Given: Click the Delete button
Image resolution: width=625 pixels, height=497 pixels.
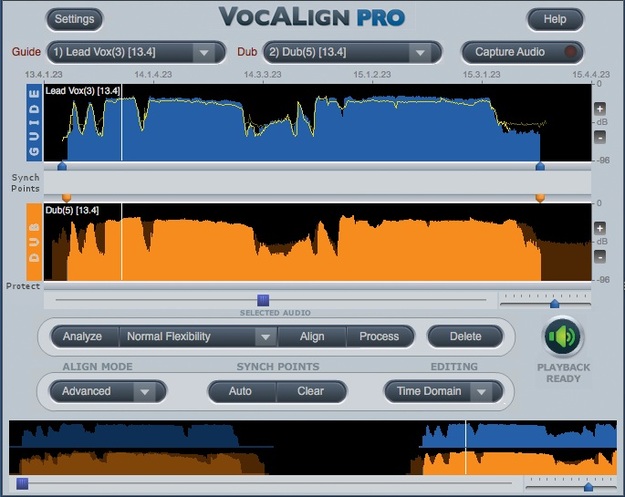Looking at the screenshot, I should click(x=465, y=336).
